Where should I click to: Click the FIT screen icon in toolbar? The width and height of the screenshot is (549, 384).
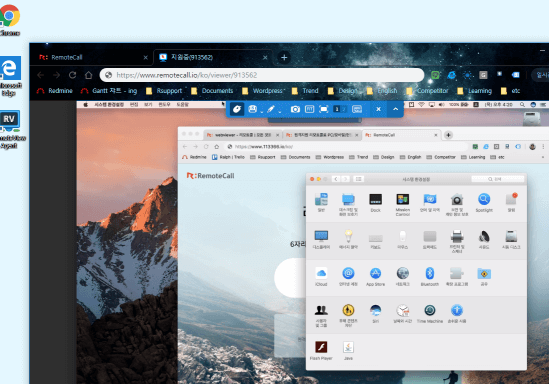click(310, 109)
